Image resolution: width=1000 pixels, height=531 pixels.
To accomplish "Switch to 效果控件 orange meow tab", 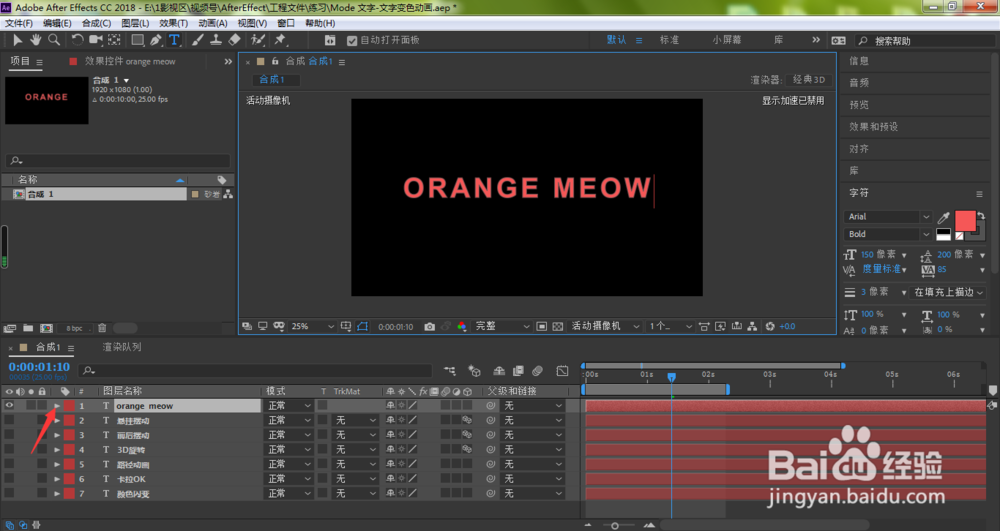I will coord(130,62).
